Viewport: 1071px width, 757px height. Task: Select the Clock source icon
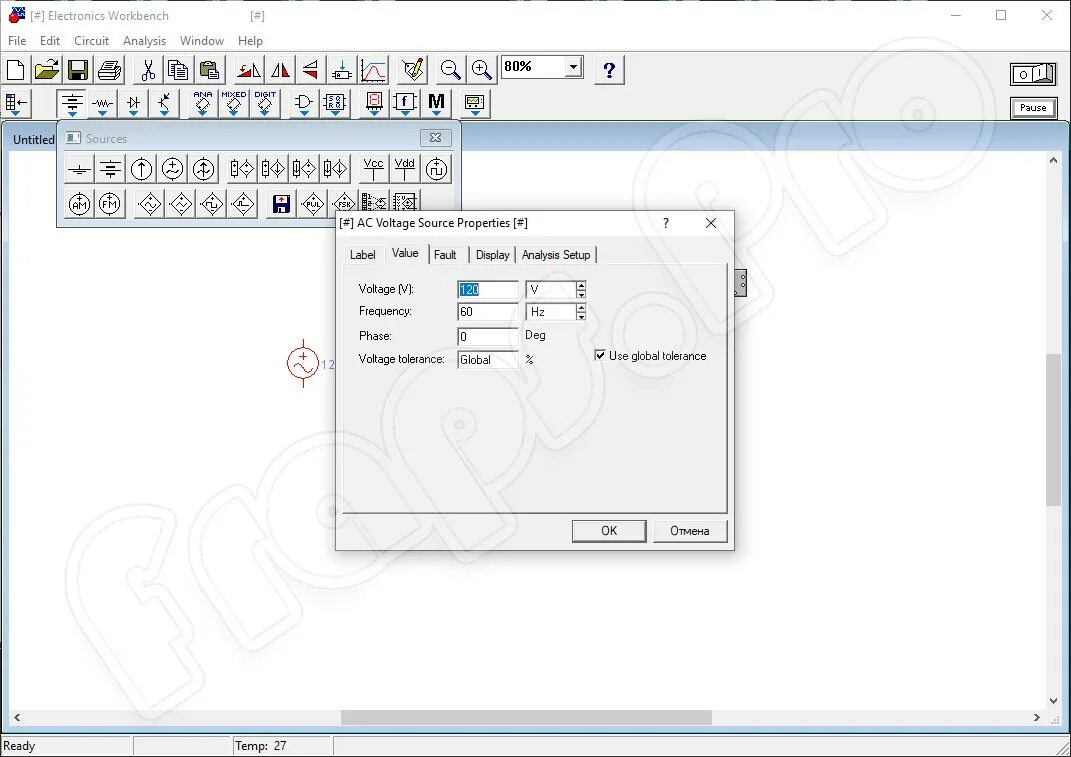(436, 169)
